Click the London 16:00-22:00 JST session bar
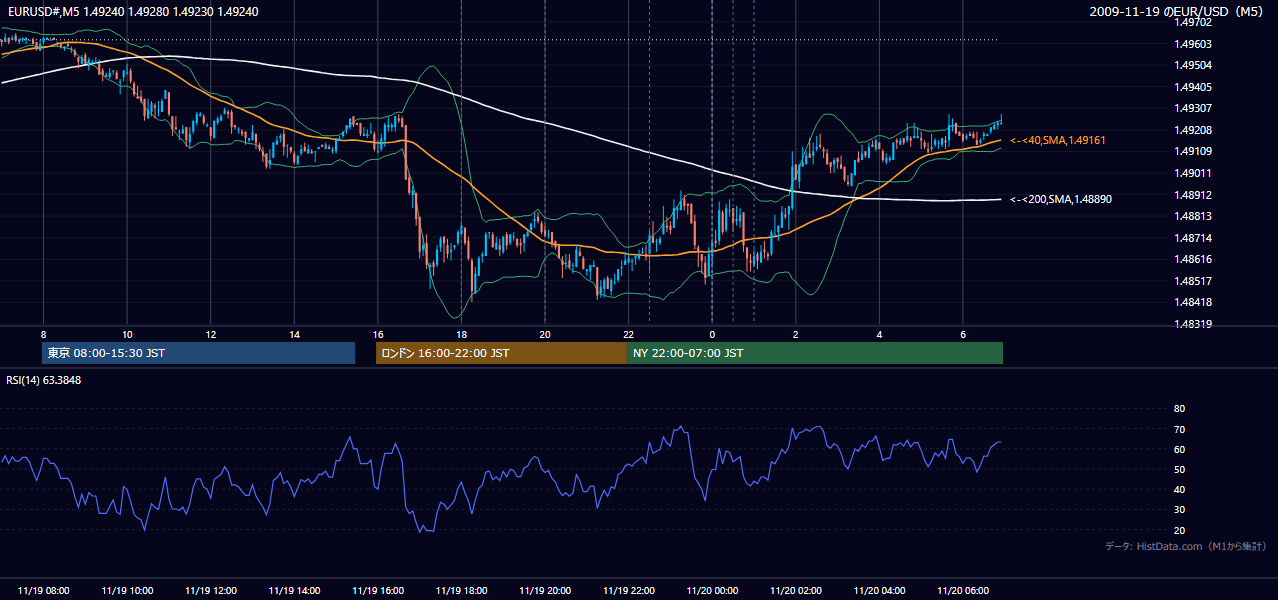Viewport: 1278px width, 600px height. (x=501, y=353)
